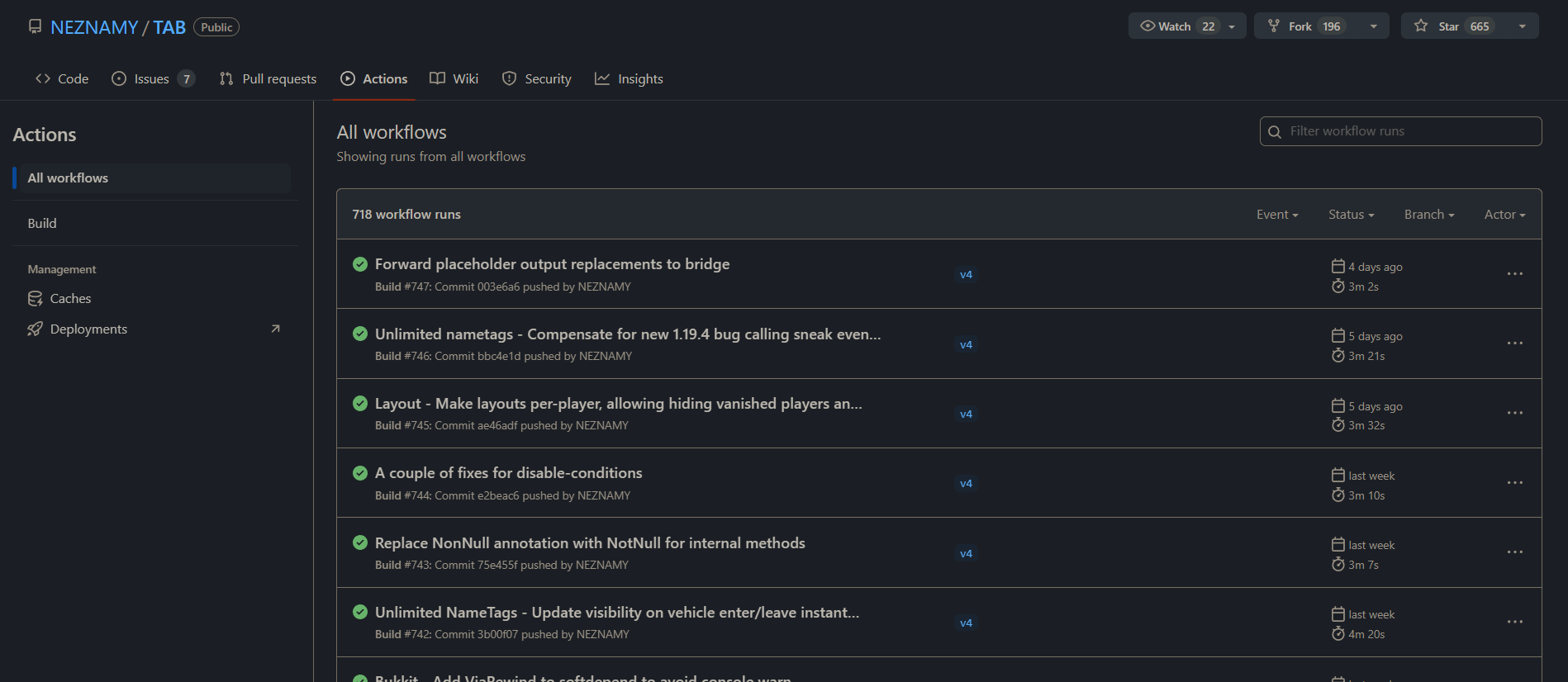
Task: Open the Branch filter dropdown
Action: pos(1428,215)
